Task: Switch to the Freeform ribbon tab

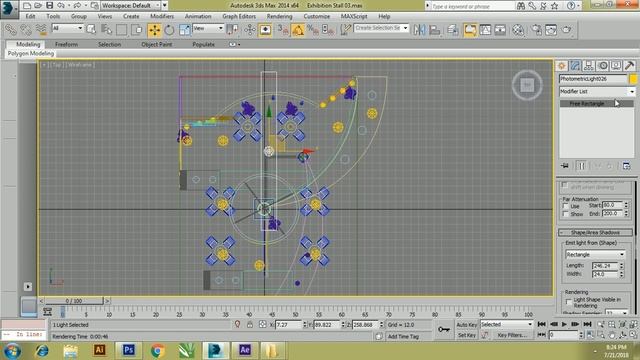Action: (x=66, y=44)
